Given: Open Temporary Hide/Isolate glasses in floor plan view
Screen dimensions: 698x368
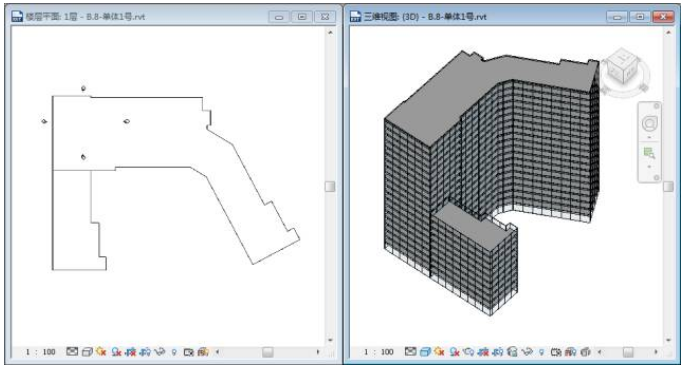Looking at the screenshot, I should pos(159,352).
